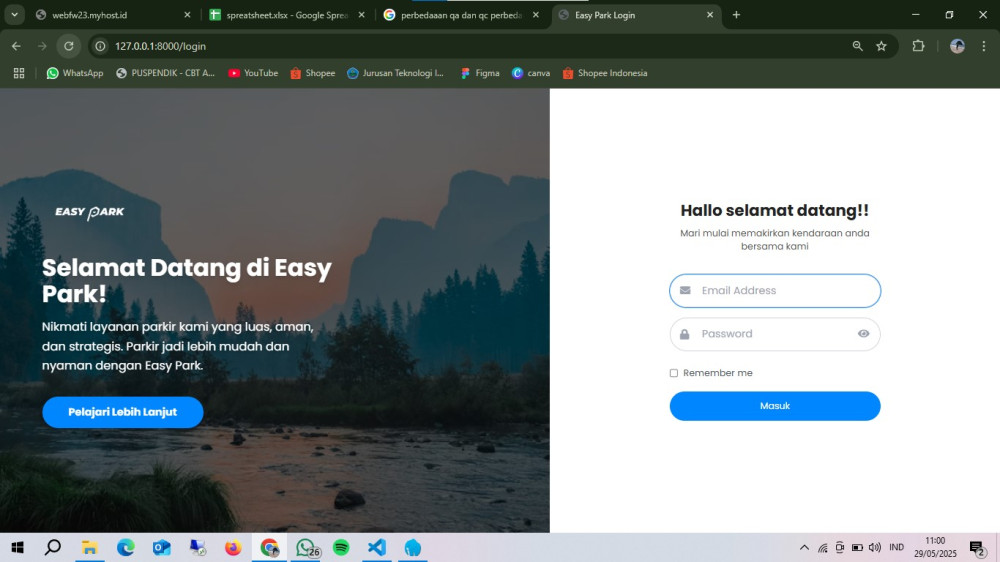Open battery status tray icon
Screen dimensions: 1000x562
[857, 547]
